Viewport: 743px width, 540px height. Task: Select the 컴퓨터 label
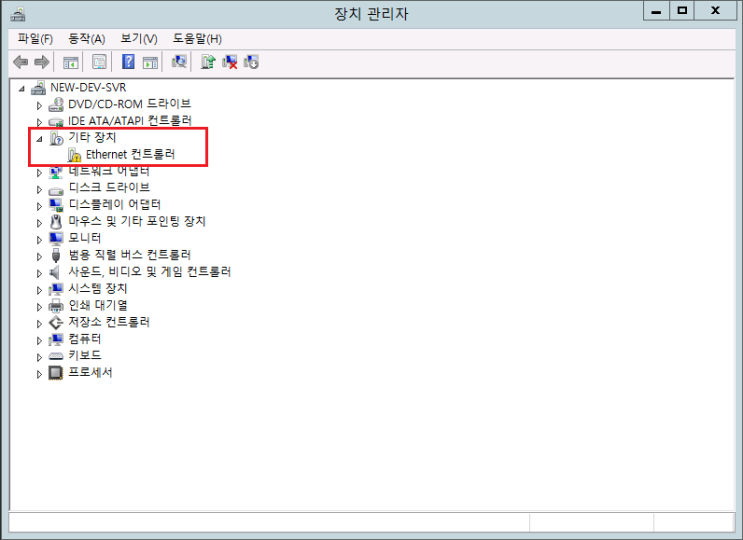(85, 339)
